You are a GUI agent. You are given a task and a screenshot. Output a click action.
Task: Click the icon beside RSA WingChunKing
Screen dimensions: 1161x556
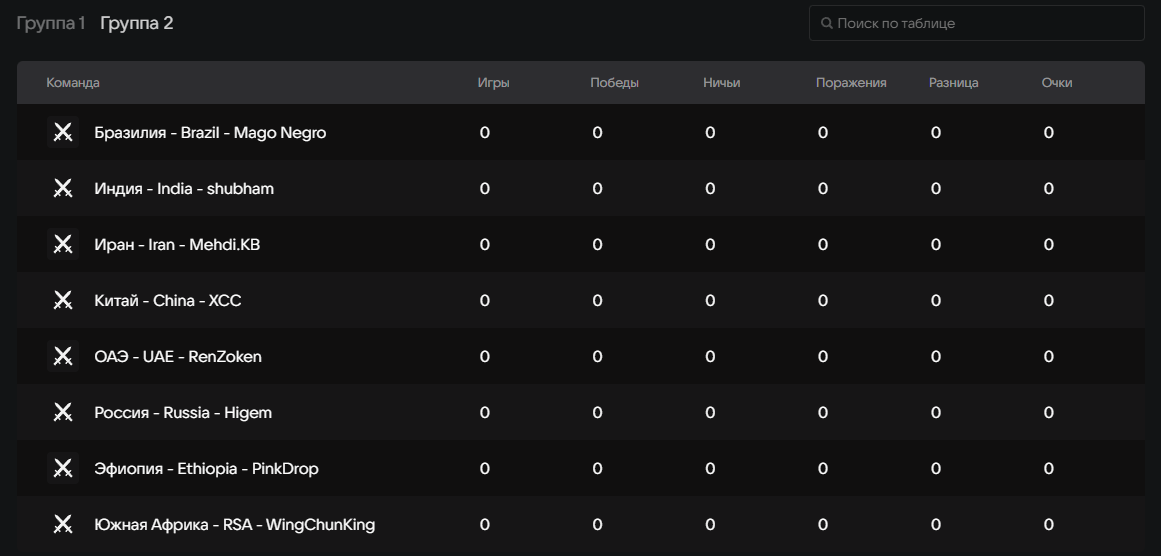(63, 525)
